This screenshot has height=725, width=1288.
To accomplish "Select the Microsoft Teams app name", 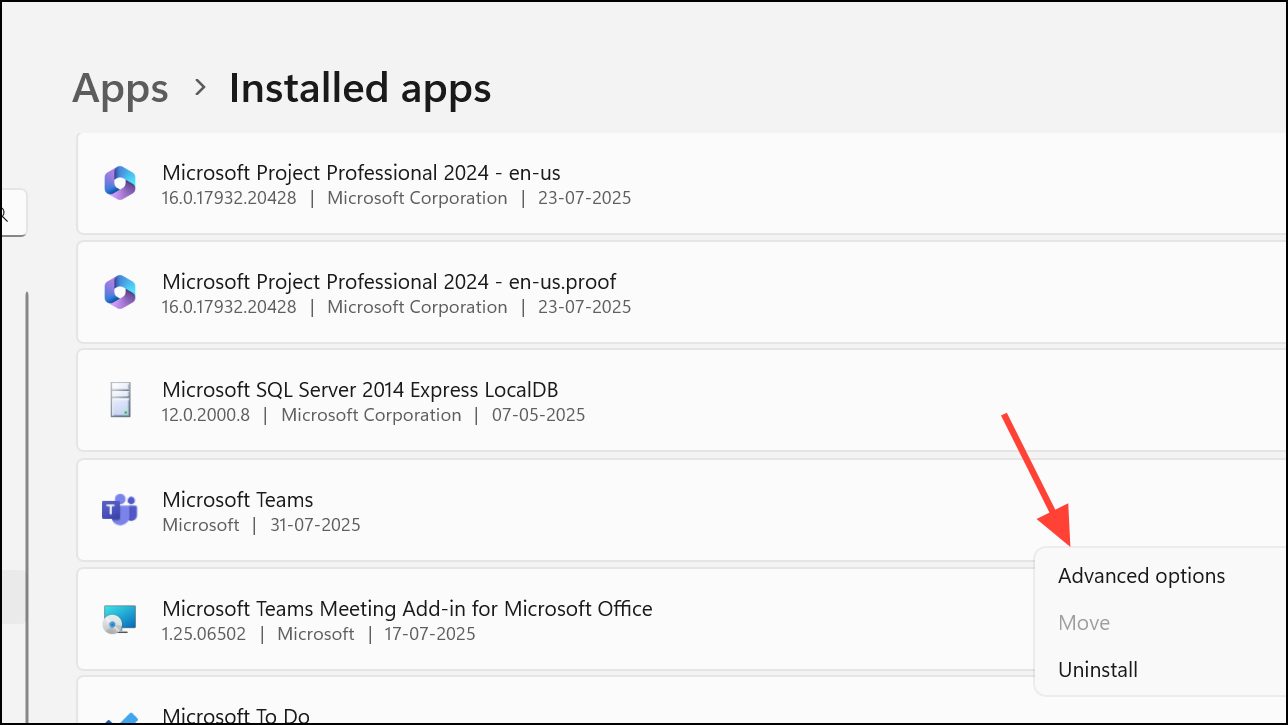I will (x=238, y=500).
